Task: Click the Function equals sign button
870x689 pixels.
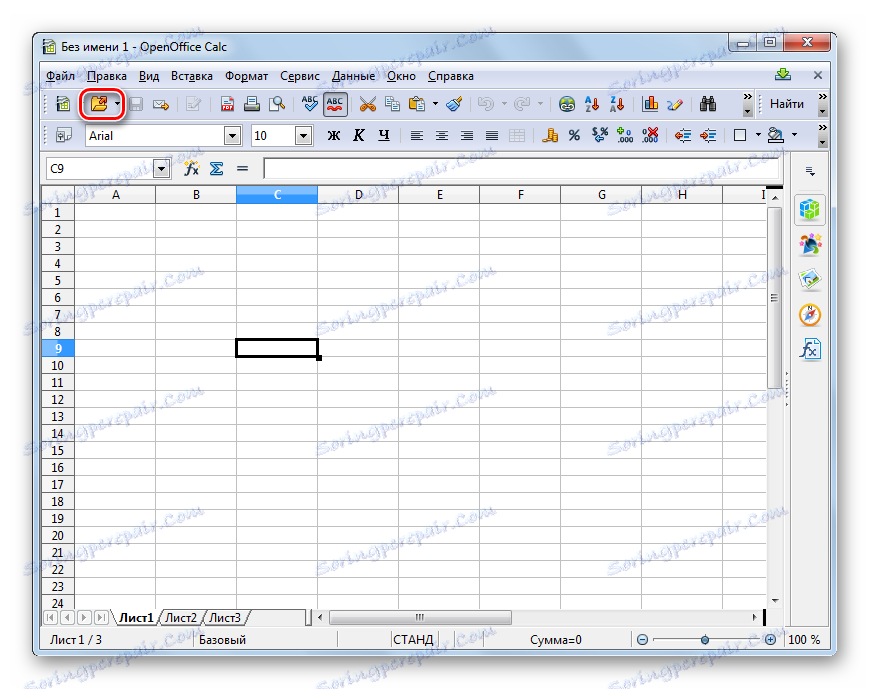Action: [242, 169]
